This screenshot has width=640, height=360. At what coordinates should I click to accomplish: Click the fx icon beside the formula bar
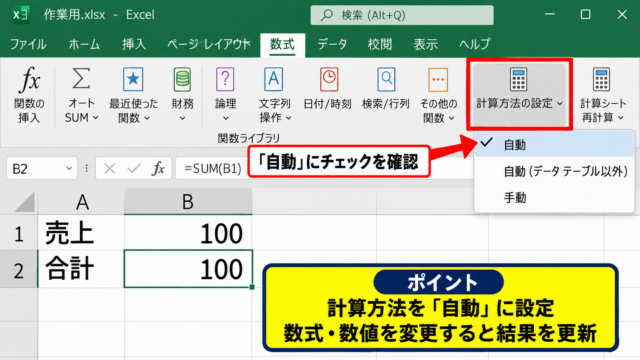pos(158,168)
